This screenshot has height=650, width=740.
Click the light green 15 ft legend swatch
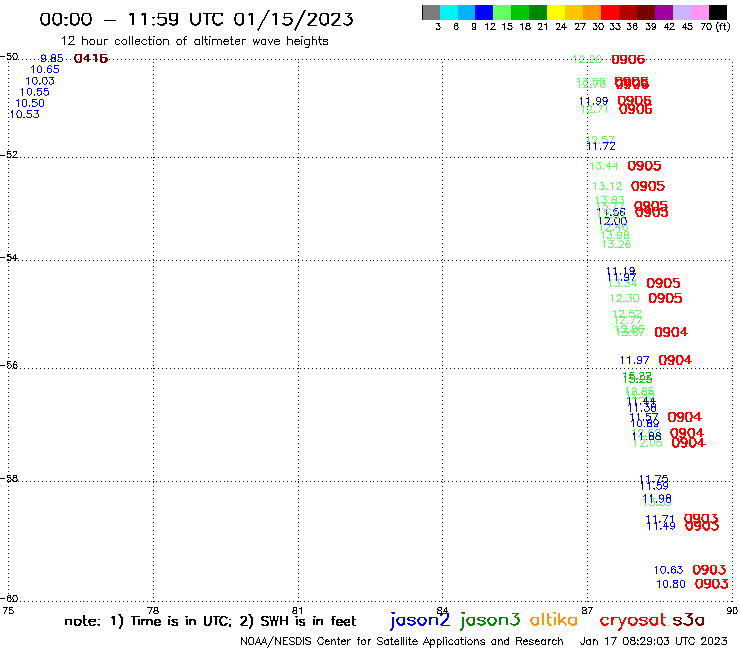(x=502, y=12)
